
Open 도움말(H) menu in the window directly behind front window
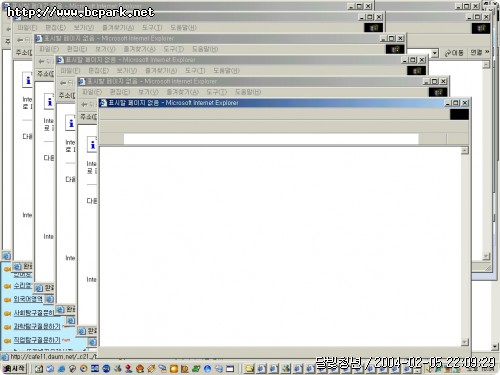pyautogui.click(x=248, y=92)
